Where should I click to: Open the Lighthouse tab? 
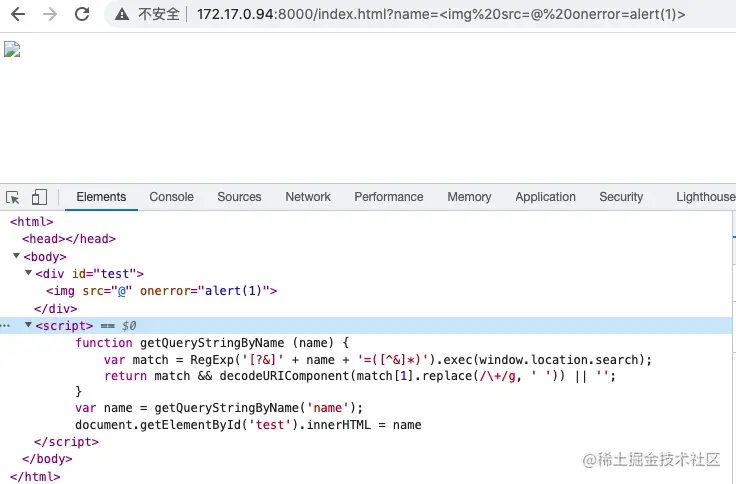(705, 197)
